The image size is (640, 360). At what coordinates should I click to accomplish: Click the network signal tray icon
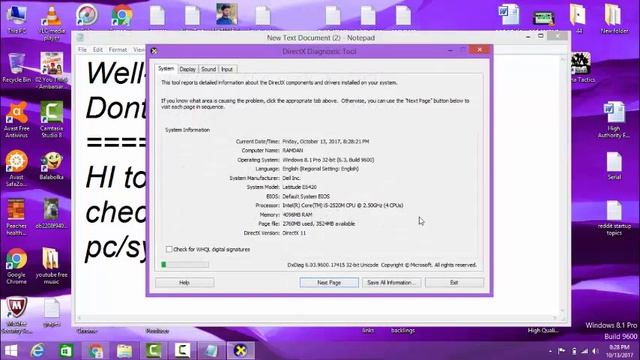pyautogui.click(x=584, y=351)
